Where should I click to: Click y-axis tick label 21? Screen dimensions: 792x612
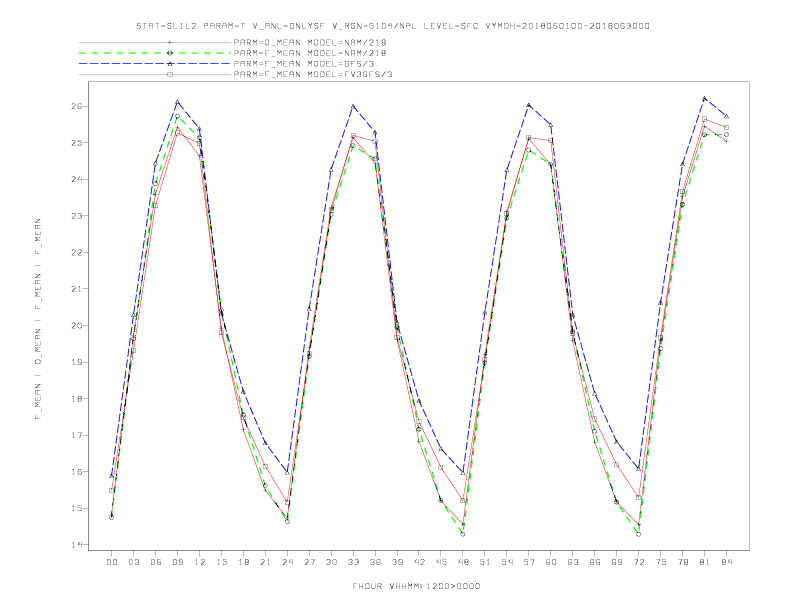(77, 289)
